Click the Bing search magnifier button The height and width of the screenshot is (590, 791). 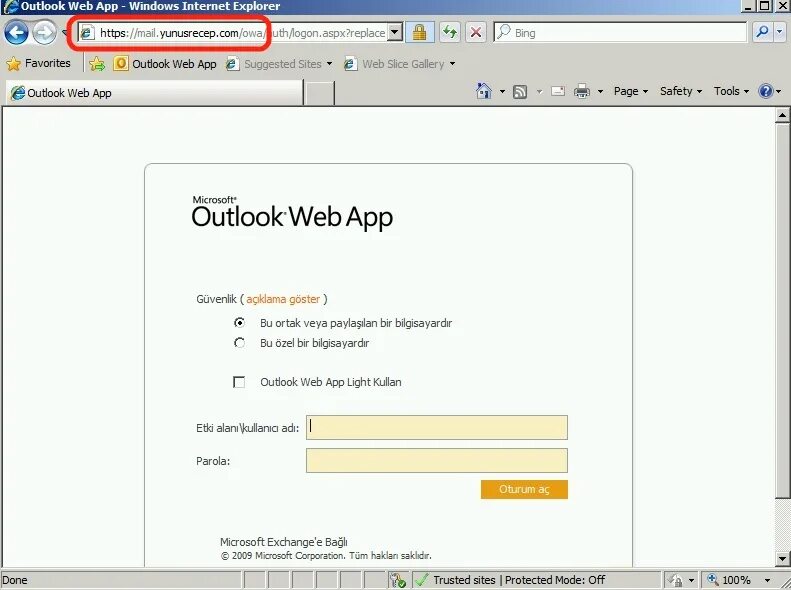click(762, 32)
